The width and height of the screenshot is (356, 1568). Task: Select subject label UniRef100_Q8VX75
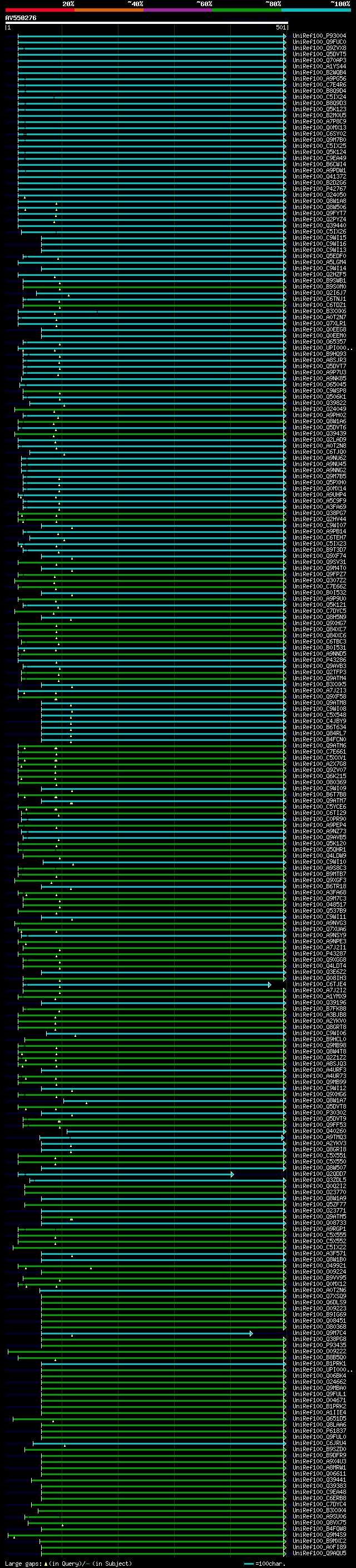(319, 1523)
